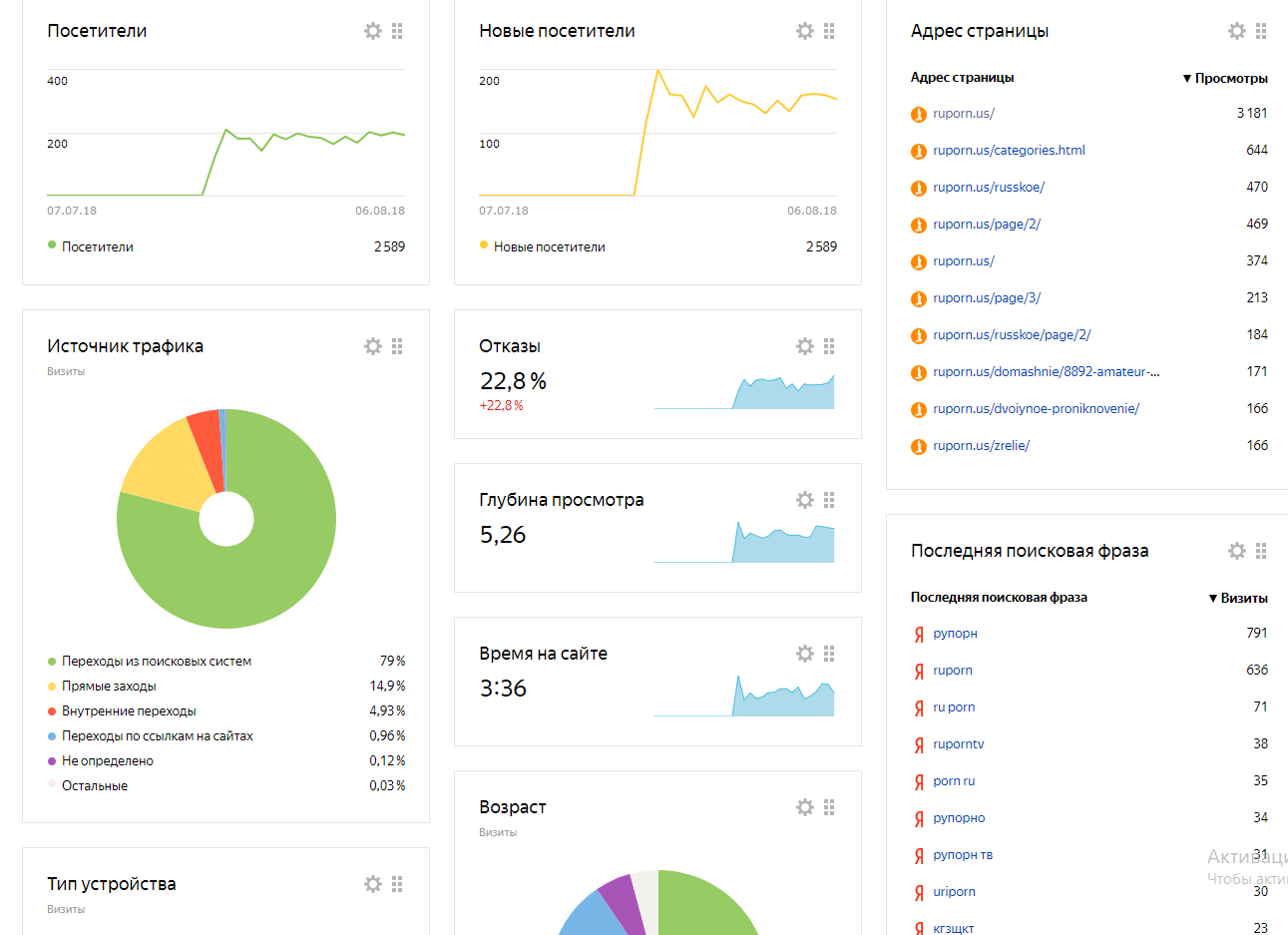Open settings gear of Посетители widget
The height and width of the screenshot is (935, 1288).
(373, 31)
